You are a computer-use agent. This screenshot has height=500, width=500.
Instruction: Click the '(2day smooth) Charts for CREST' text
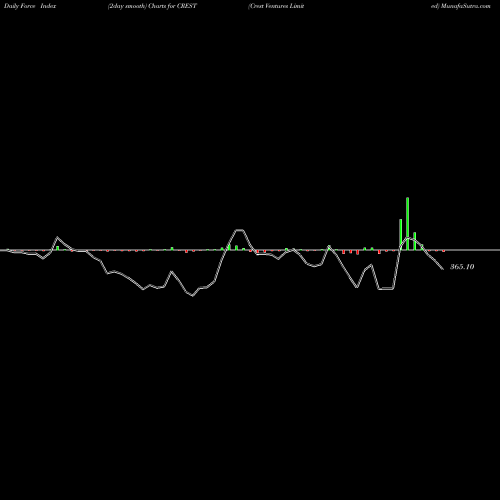(x=152, y=6)
